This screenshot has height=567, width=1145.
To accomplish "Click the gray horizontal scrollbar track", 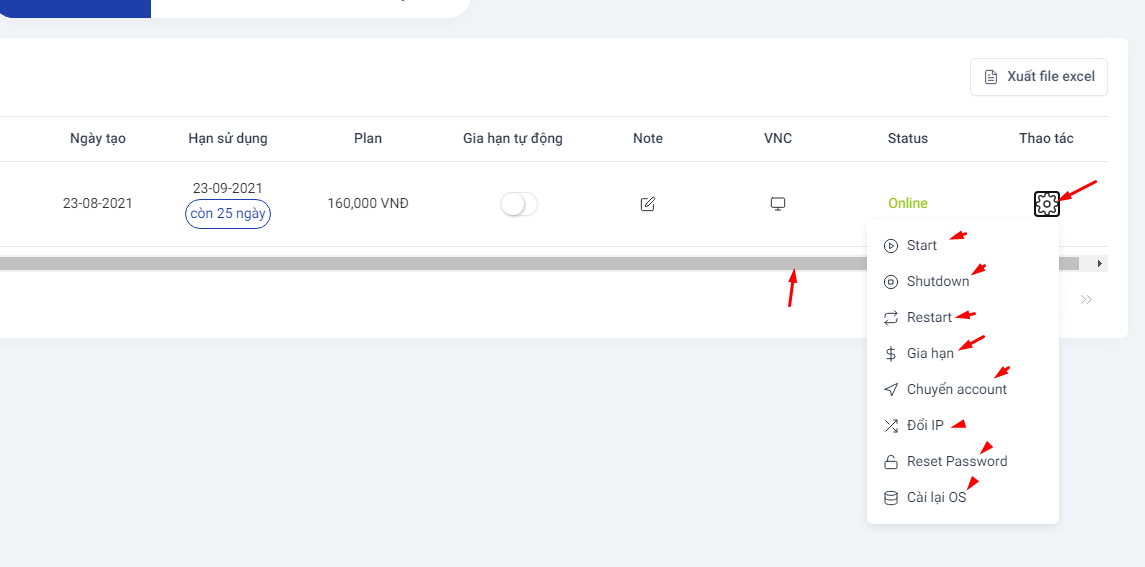I will [x=539, y=264].
